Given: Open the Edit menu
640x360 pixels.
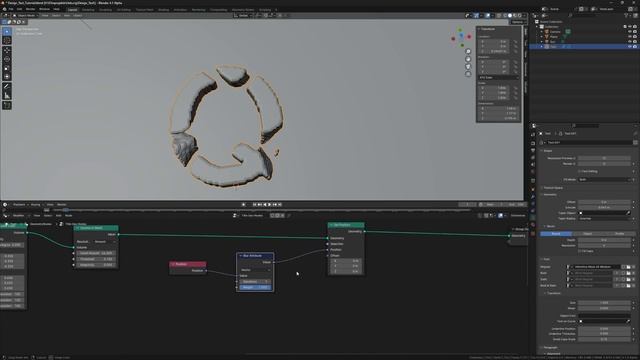Looking at the screenshot, I should click(19, 9).
